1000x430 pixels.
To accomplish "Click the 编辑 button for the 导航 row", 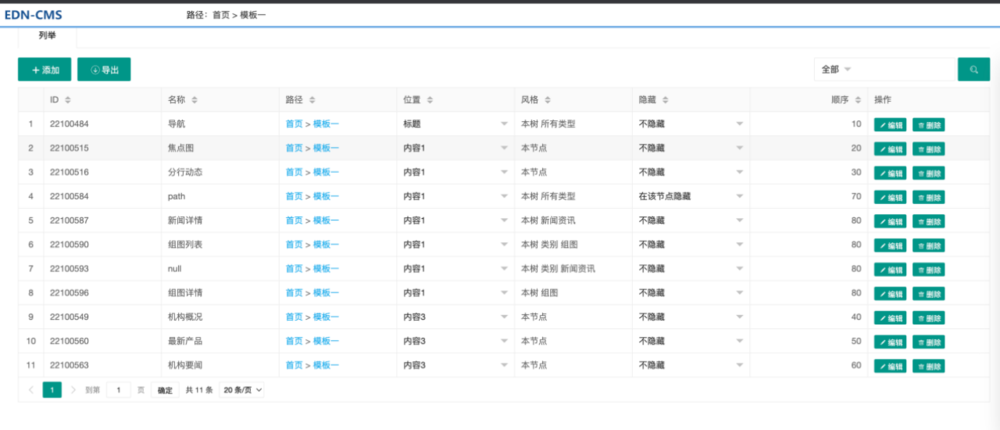I will coord(890,125).
